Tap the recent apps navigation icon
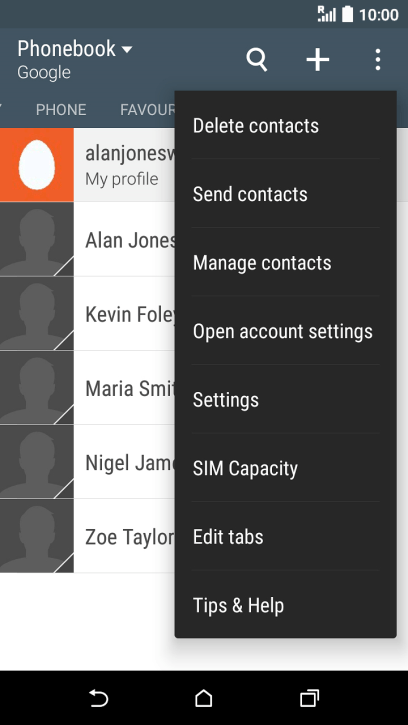Image resolution: width=408 pixels, height=725 pixels. (309, 698)
